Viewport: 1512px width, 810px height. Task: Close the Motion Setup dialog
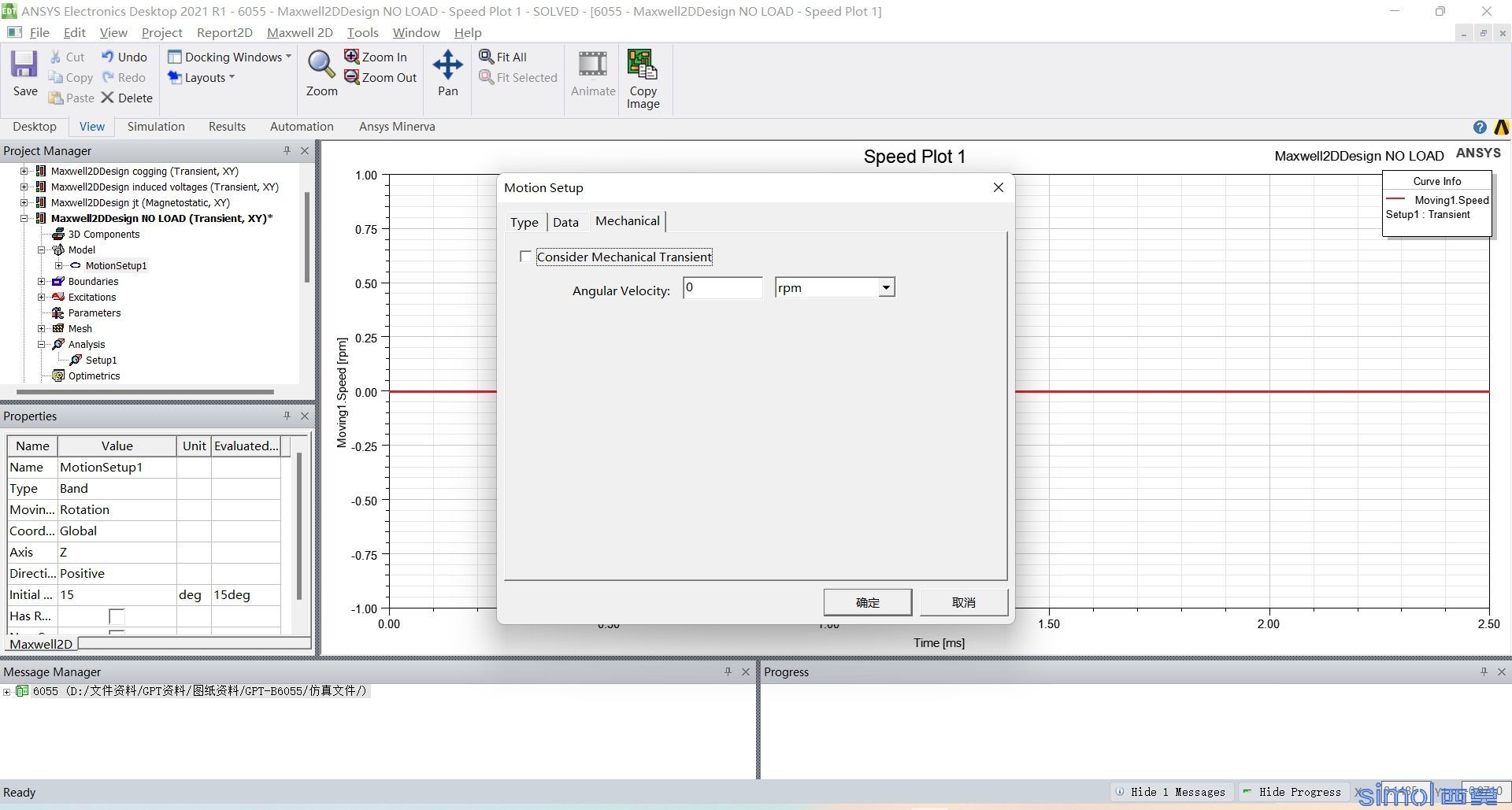[x=998, y=187]
